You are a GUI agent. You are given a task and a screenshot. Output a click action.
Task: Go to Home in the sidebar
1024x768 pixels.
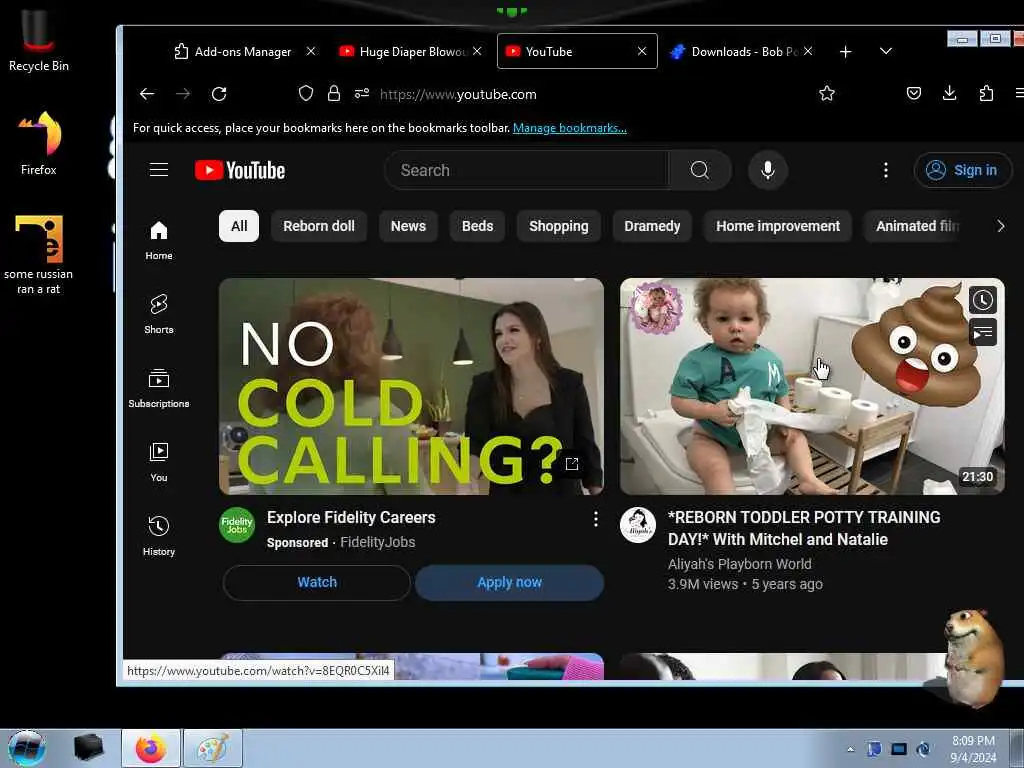point(159,240)
